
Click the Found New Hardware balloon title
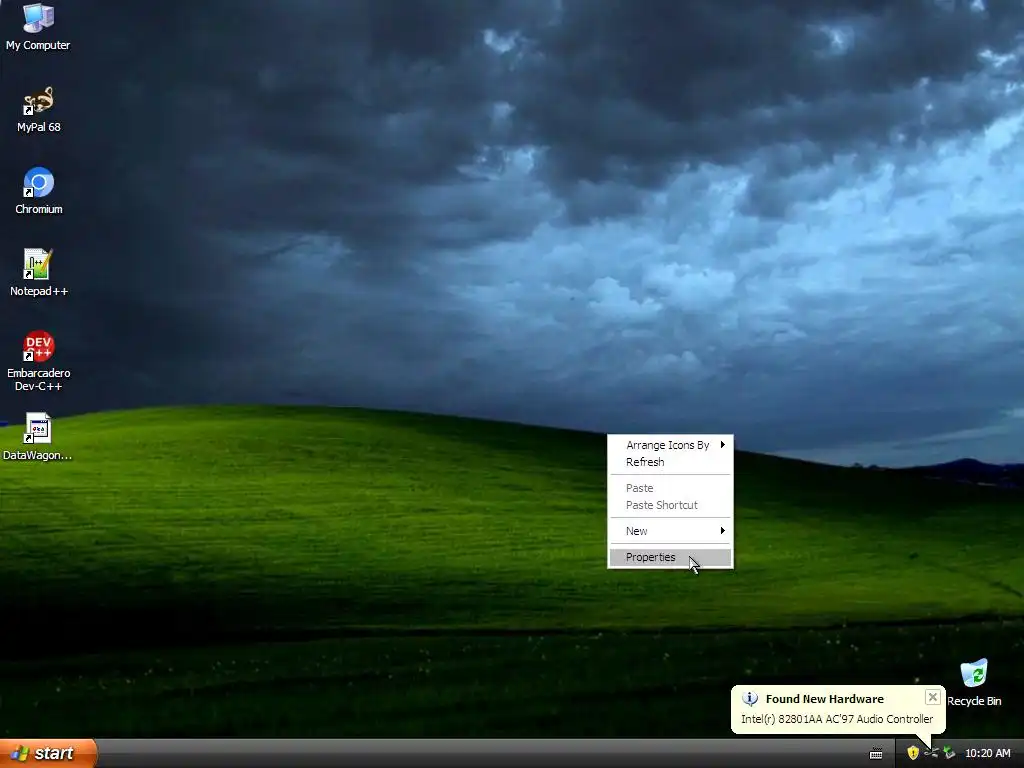824,699
